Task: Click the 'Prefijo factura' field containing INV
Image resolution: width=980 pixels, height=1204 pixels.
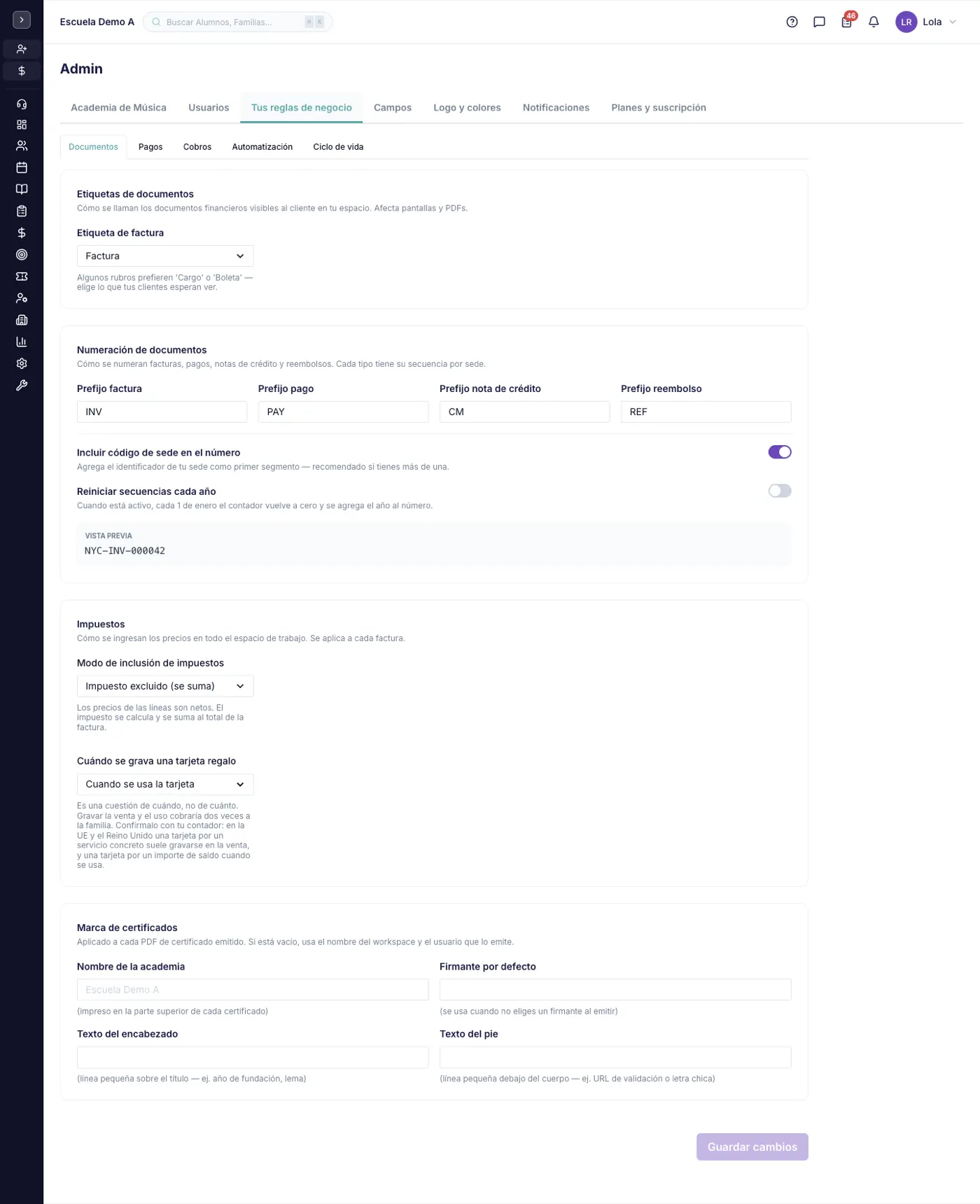Action: [162, 412]
